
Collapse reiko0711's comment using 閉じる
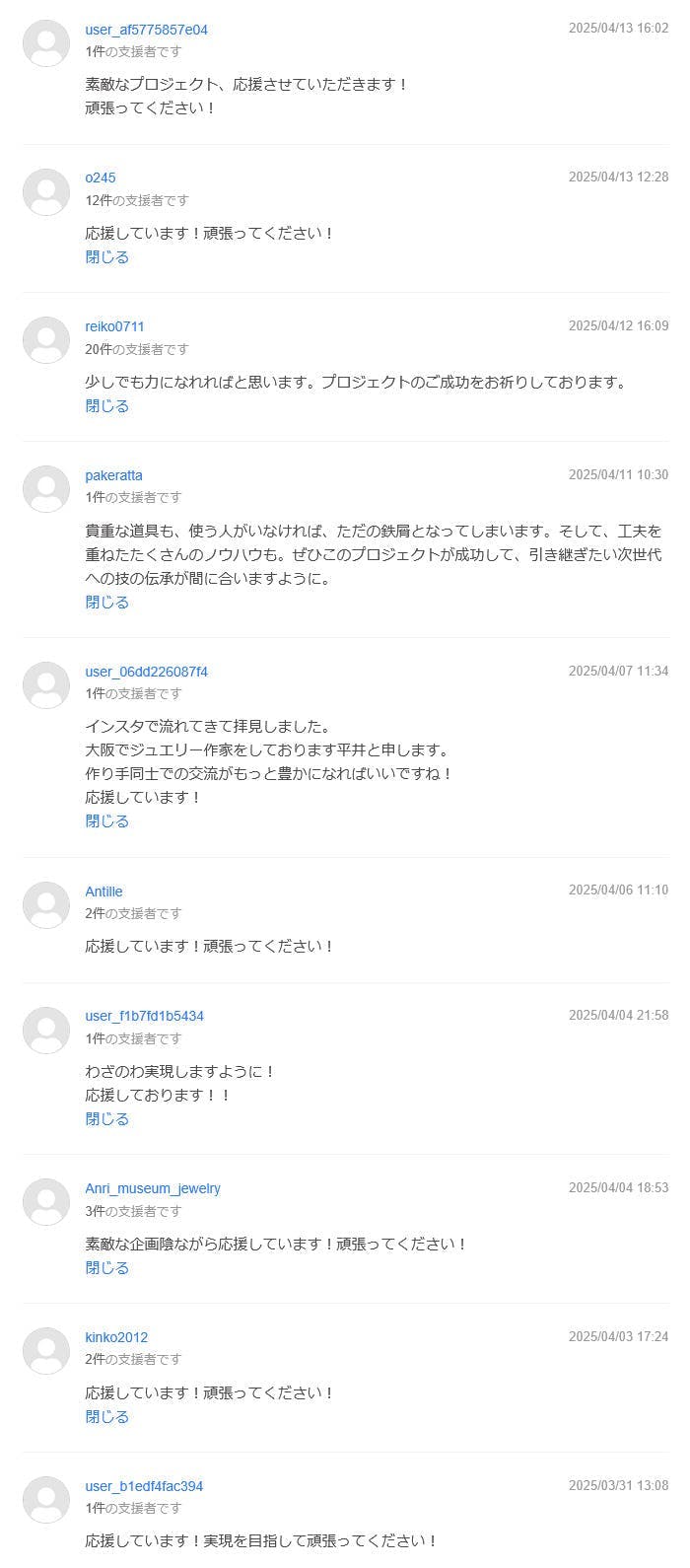pos(106,406)
